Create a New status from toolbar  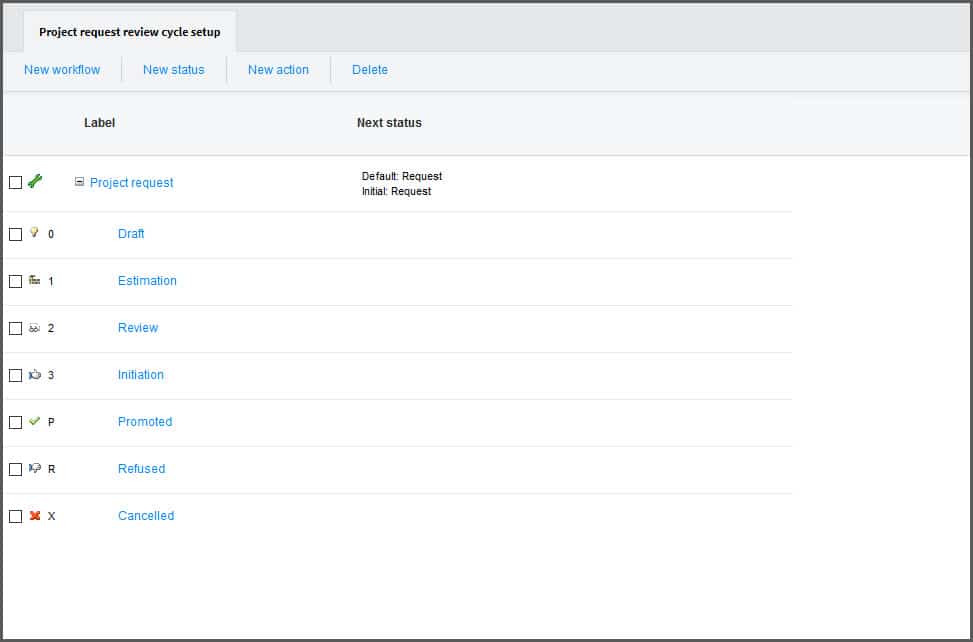click(x=173, y=70)
